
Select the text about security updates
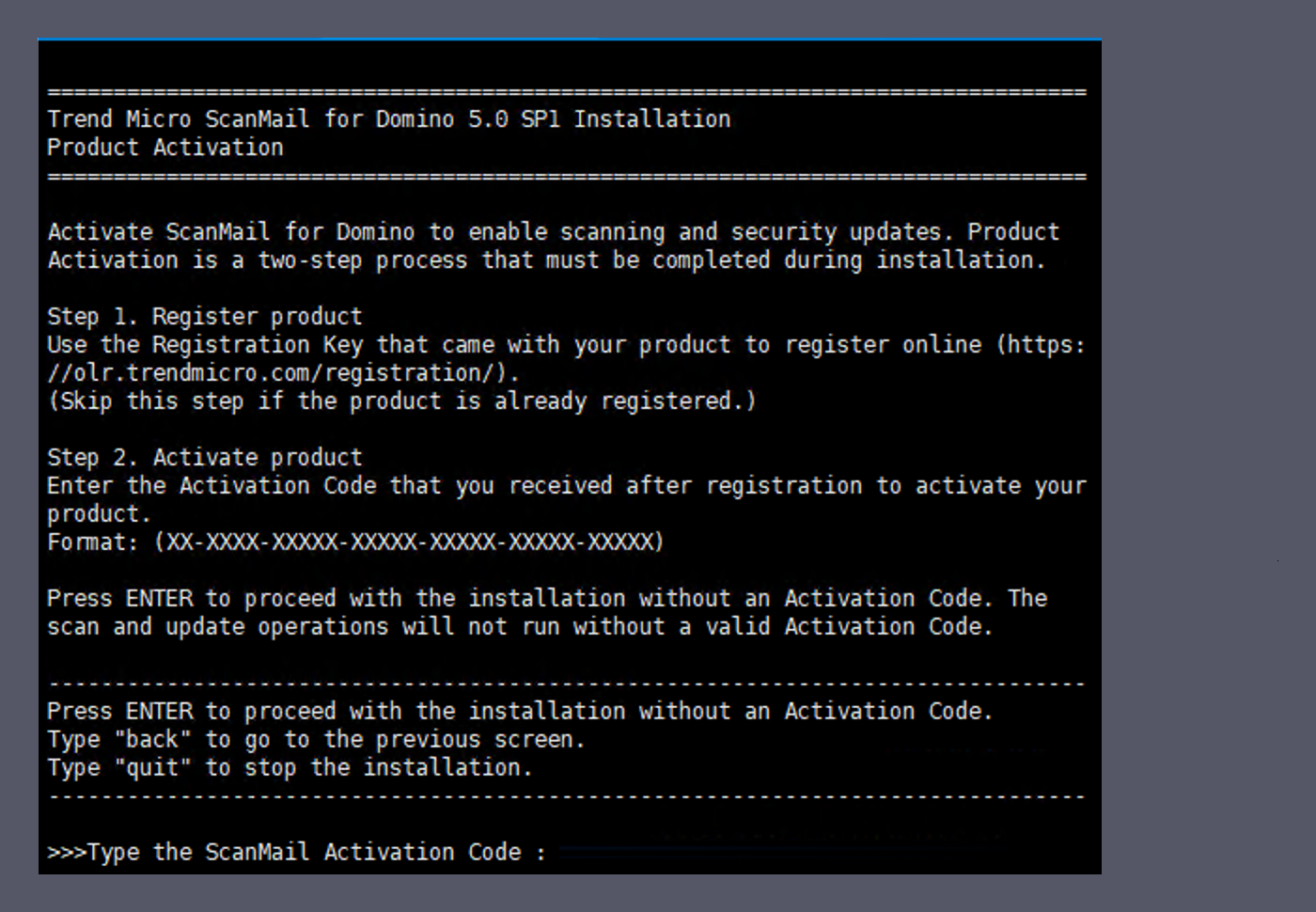pos(553,231)
